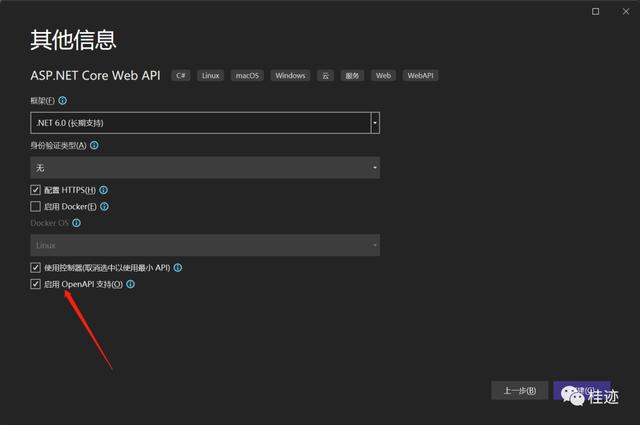The image size is (640, 425).
Task: Go back with 上一步 button
Action: 519,391
